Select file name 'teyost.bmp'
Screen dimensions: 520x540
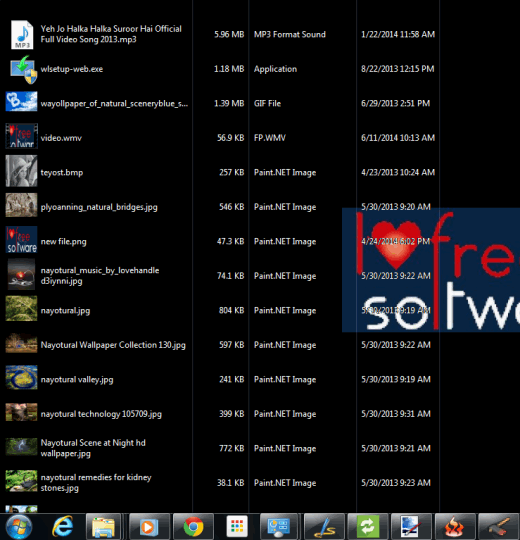click(62, 172)
